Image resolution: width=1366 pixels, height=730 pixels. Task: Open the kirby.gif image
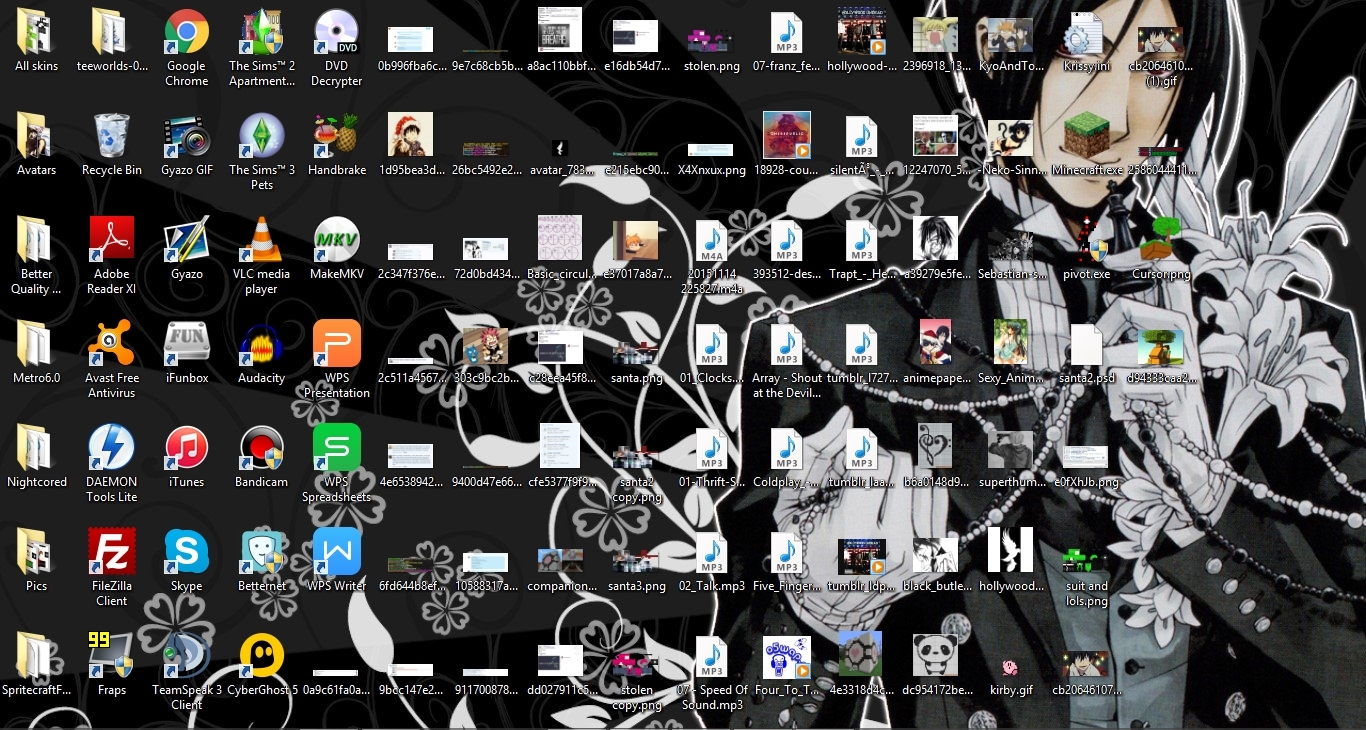point(1011,667)
